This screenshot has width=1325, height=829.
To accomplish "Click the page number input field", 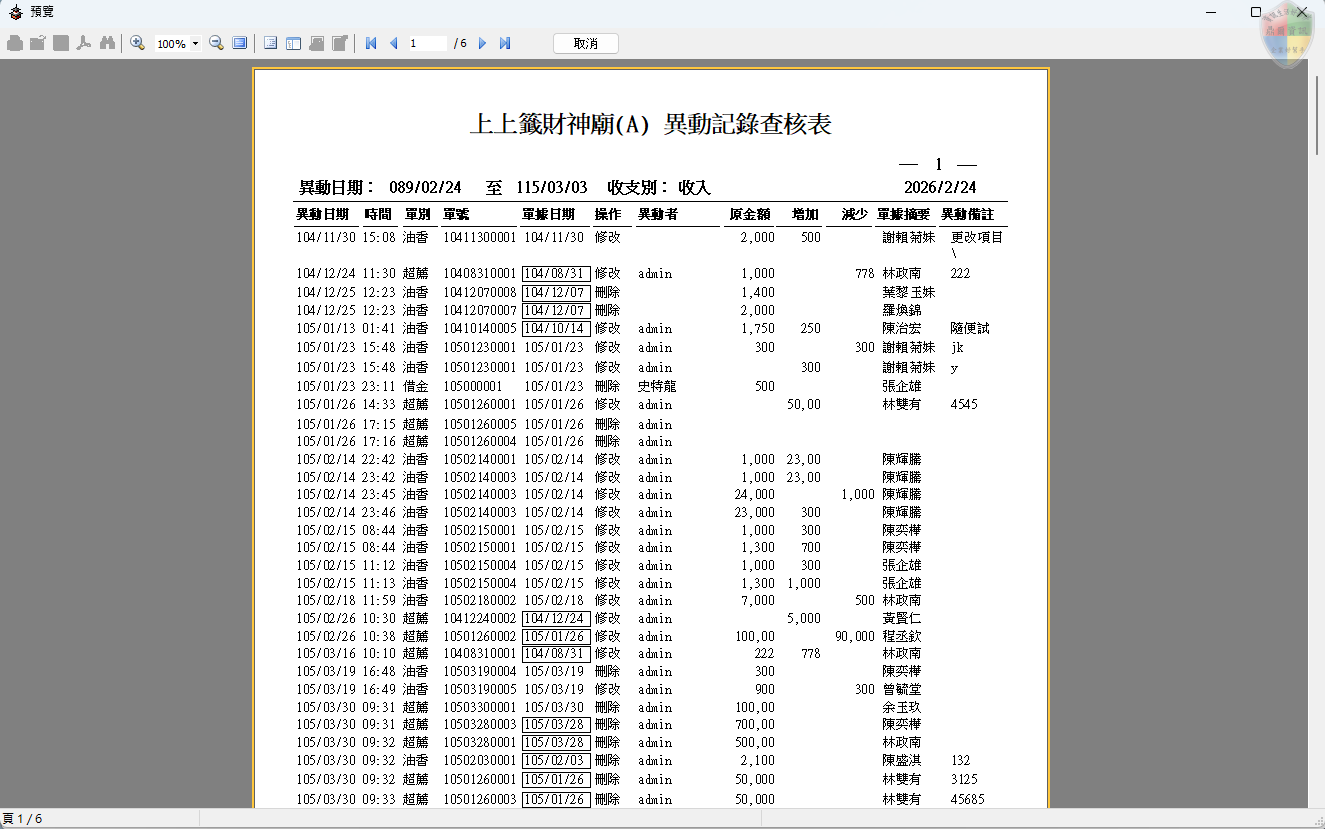I will (x=427, y=43).
